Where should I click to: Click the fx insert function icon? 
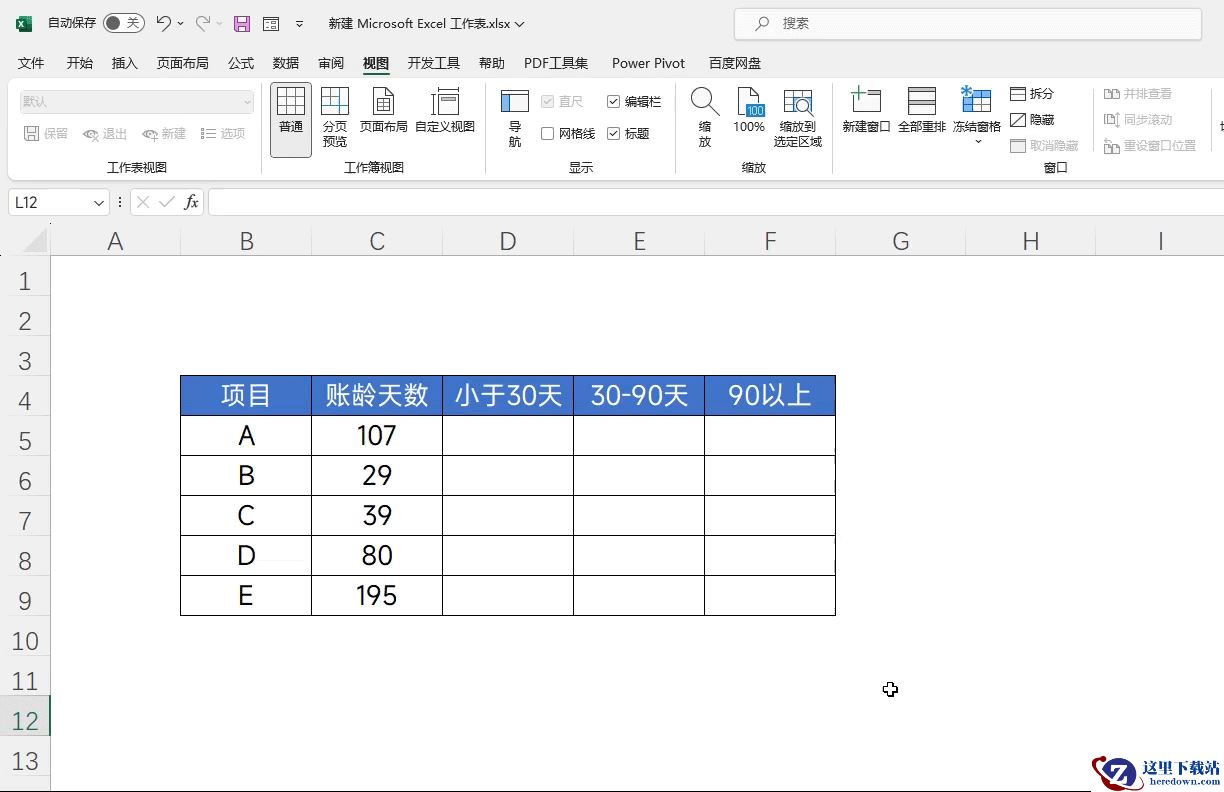click(x=191, y=203)
